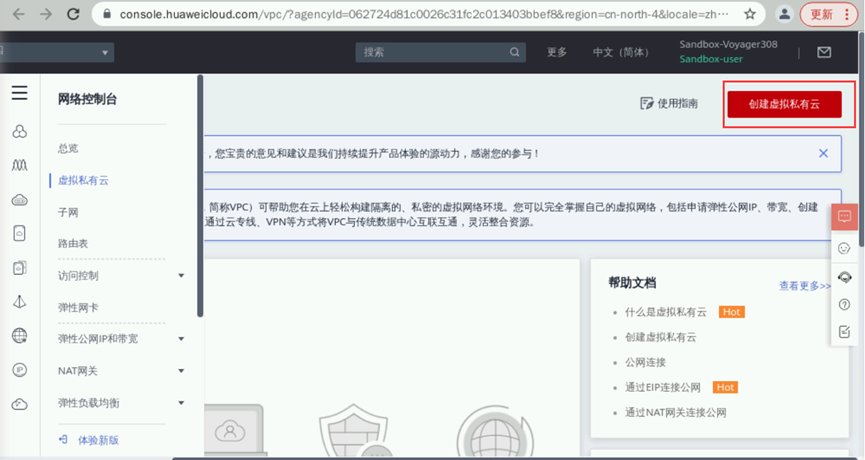Screen dimensions: 865x460
Task: Open the 更多 menu in top bar
Action: tap(557, 52)
